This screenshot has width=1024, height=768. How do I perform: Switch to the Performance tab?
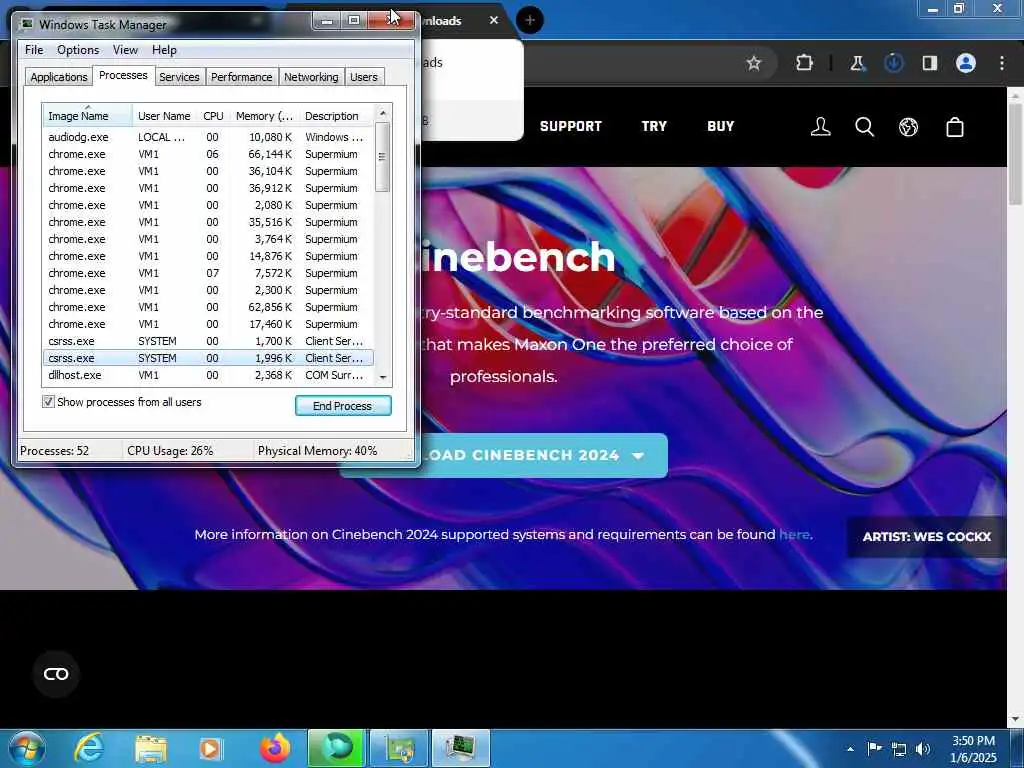pyautogui.click(x=242, y=77)
